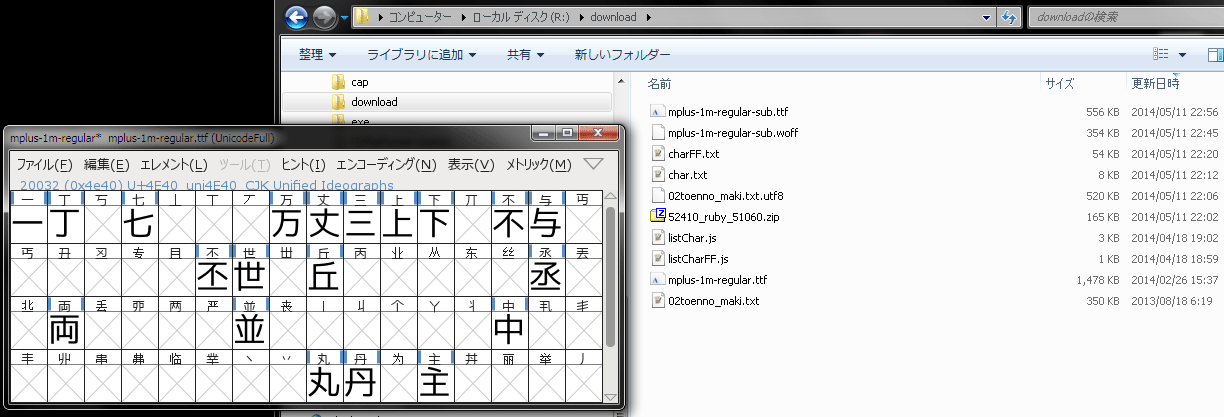Select the download folder icon in tree
Image resolution: width=1224 pixels, height=417 pixels.
pyautogui.click(x=338, y=102)
